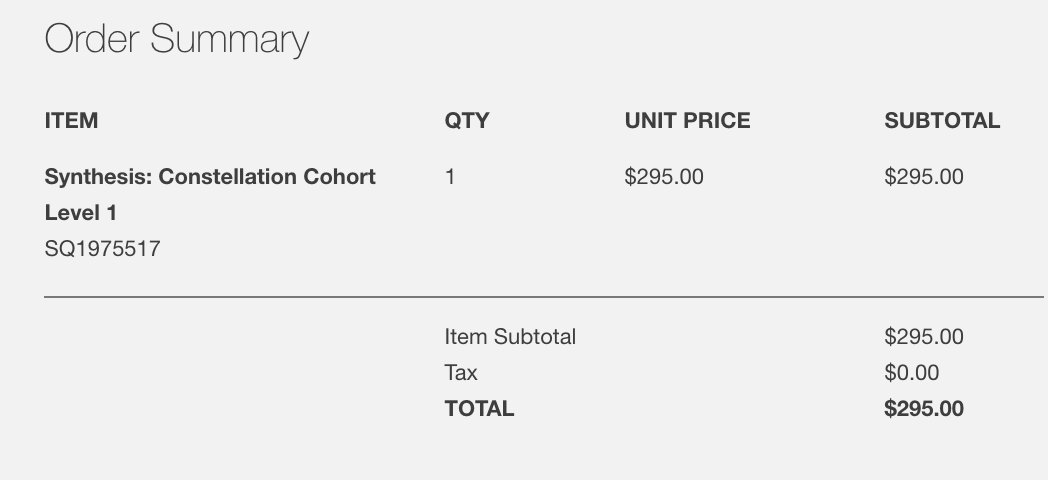Image resolution: width=1048 pixels, height=480 pixels.
Task: Click the Item Subtotal label
Action: (510, 337)
